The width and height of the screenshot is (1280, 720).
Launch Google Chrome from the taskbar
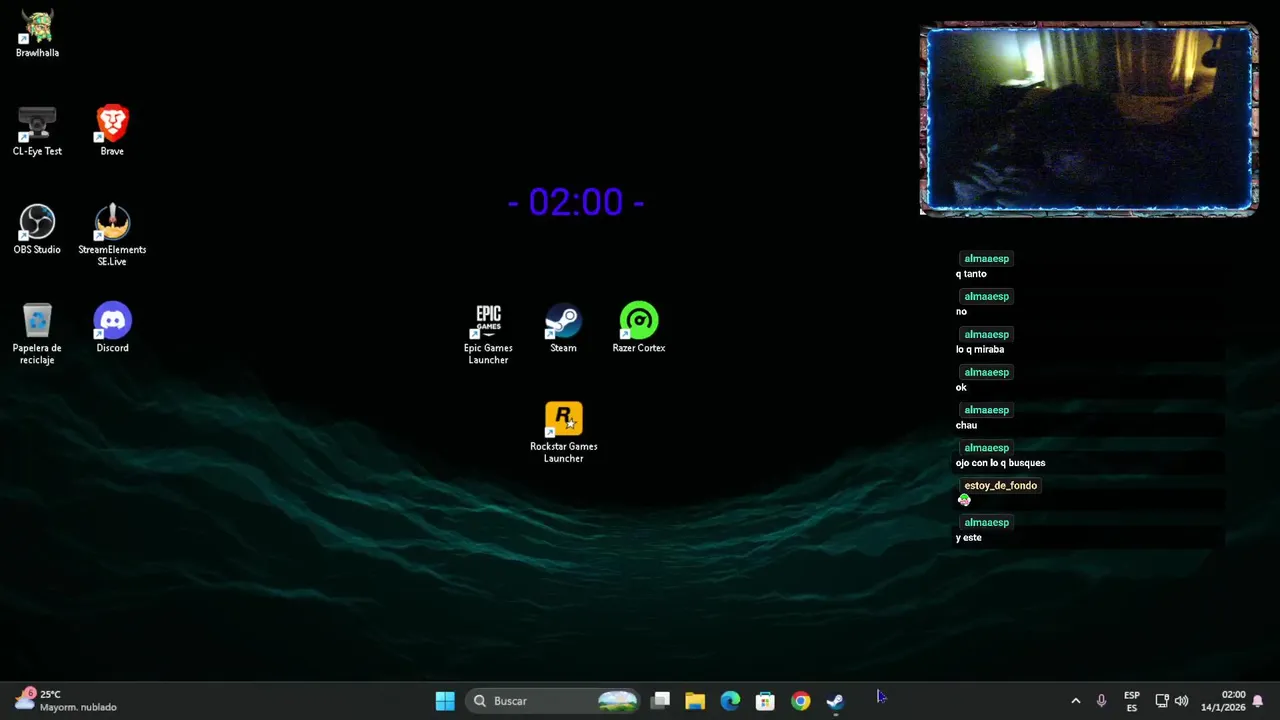tap(800, 701)
